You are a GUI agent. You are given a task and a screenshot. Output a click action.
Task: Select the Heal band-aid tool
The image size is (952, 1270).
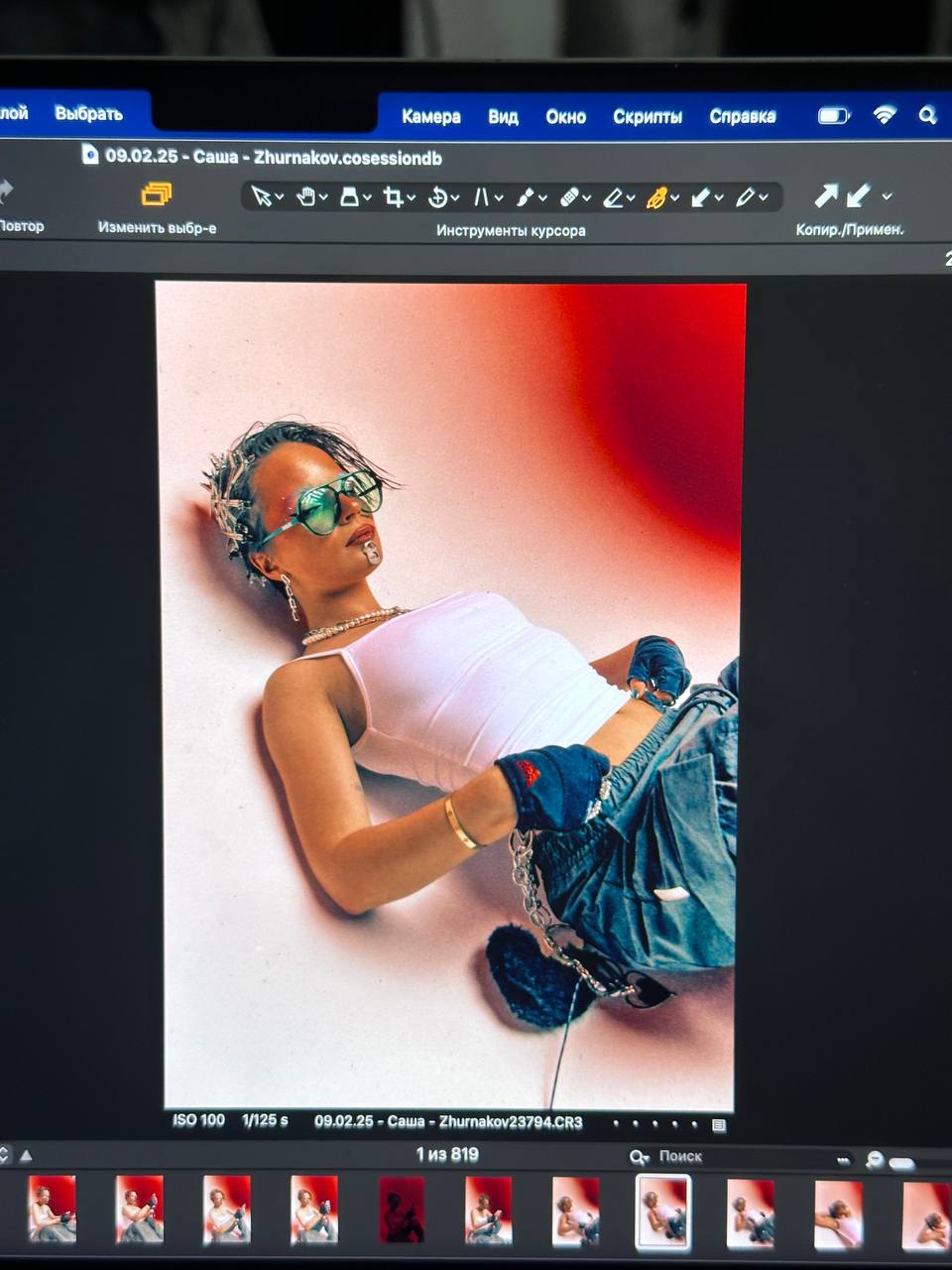(569, 198)
